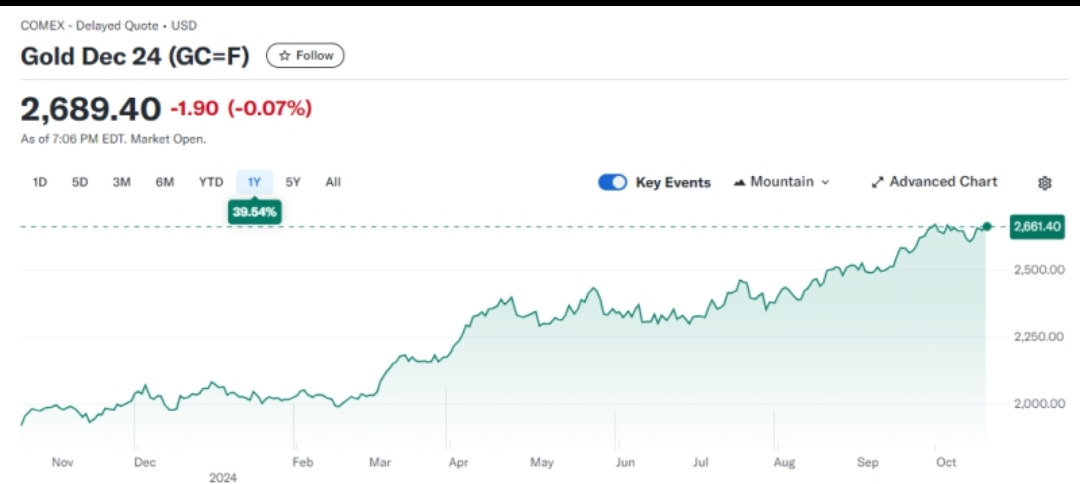Click the 2,661.40 price label on chart
This screenshot has height=484, width=1080.
(x=1037, y=226)
